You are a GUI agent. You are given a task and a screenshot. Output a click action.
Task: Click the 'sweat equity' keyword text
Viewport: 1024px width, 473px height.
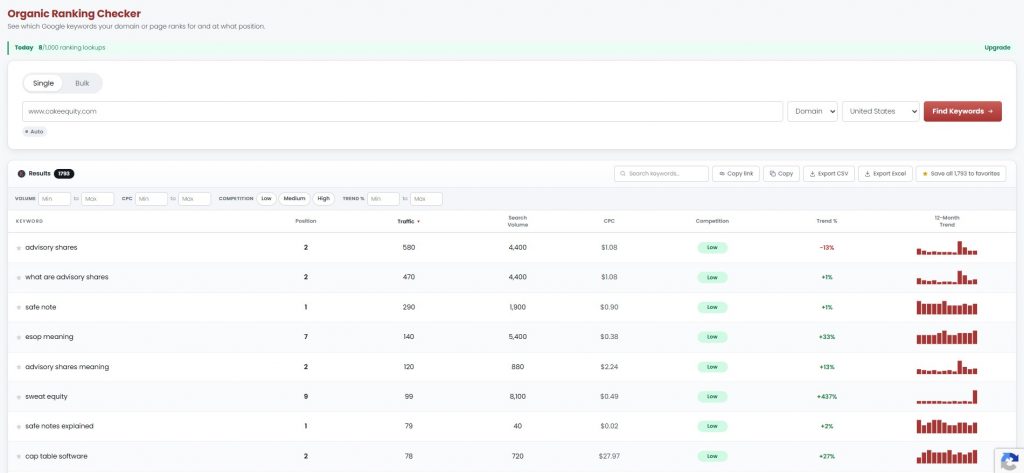(x=46, y=397)
